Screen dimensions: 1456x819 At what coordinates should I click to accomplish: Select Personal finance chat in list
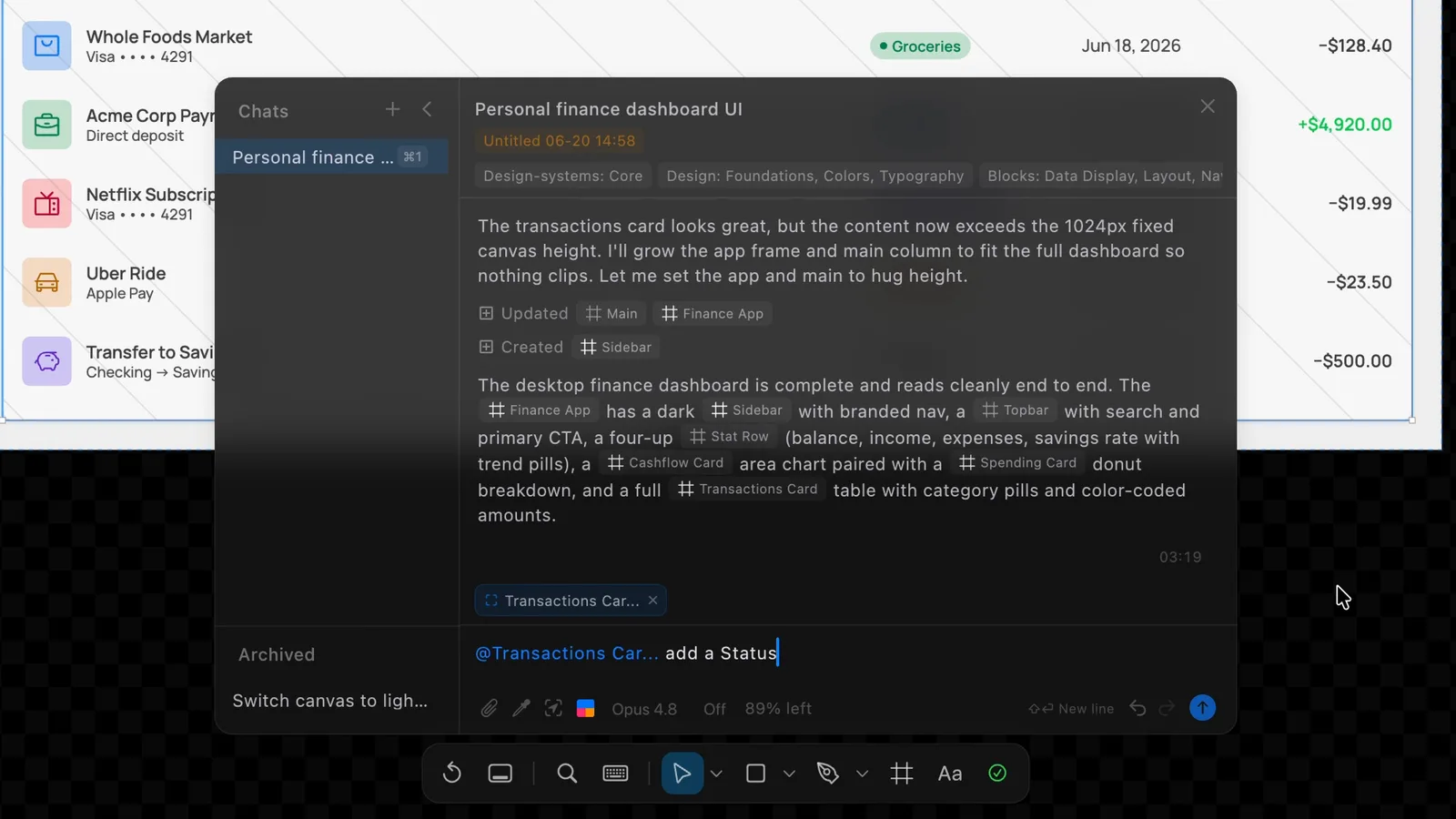[x=331, y=157]
